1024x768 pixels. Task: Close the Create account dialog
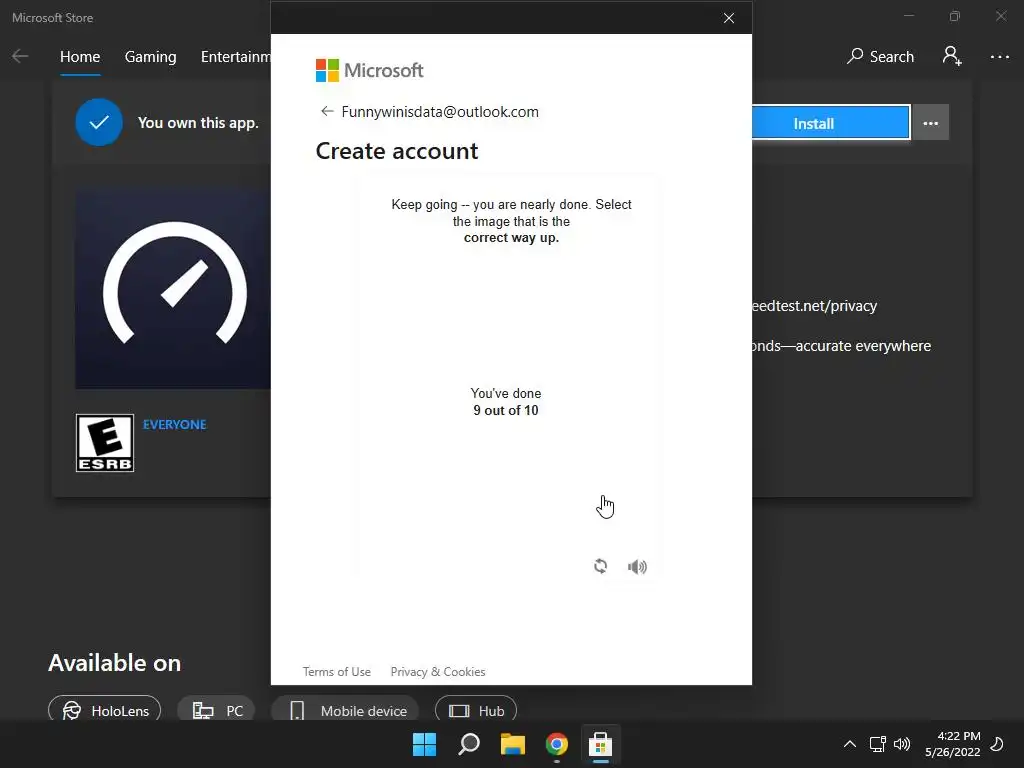pyautogui.click(x=729, y=18)
